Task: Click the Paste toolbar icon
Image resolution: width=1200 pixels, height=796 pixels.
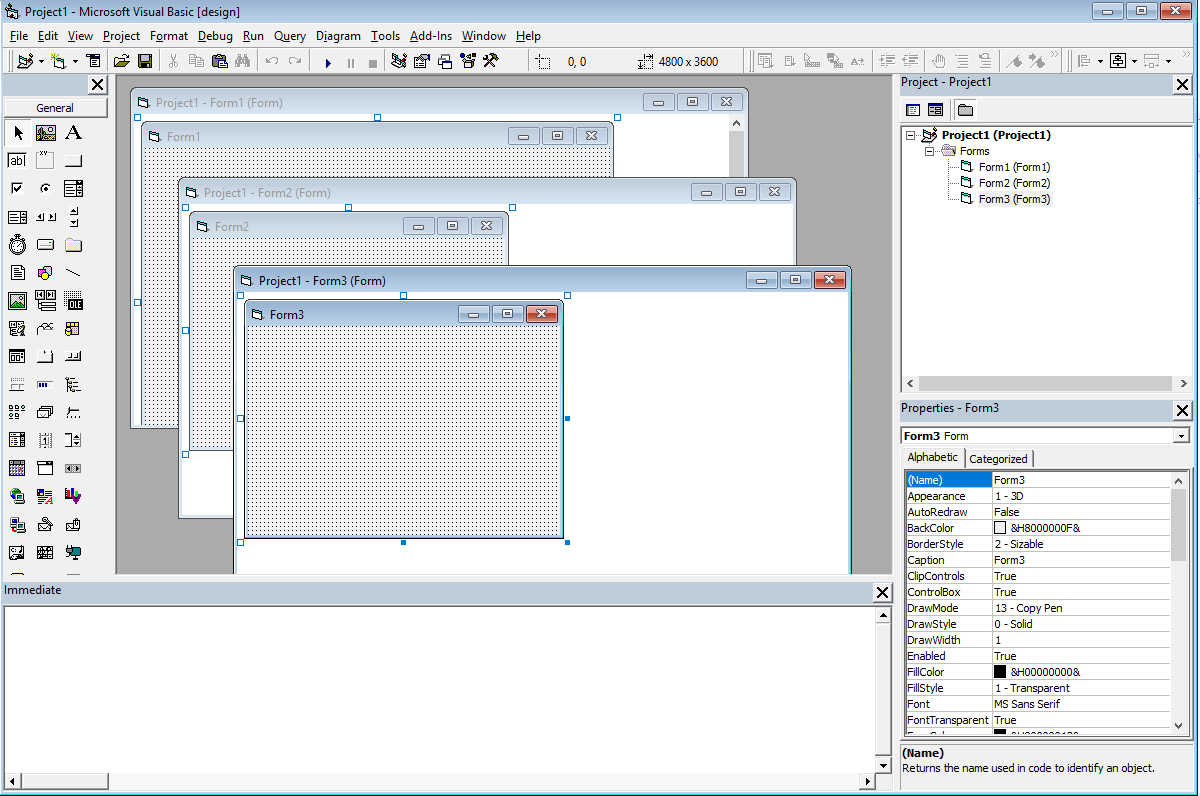Action: tap(219, 62)
